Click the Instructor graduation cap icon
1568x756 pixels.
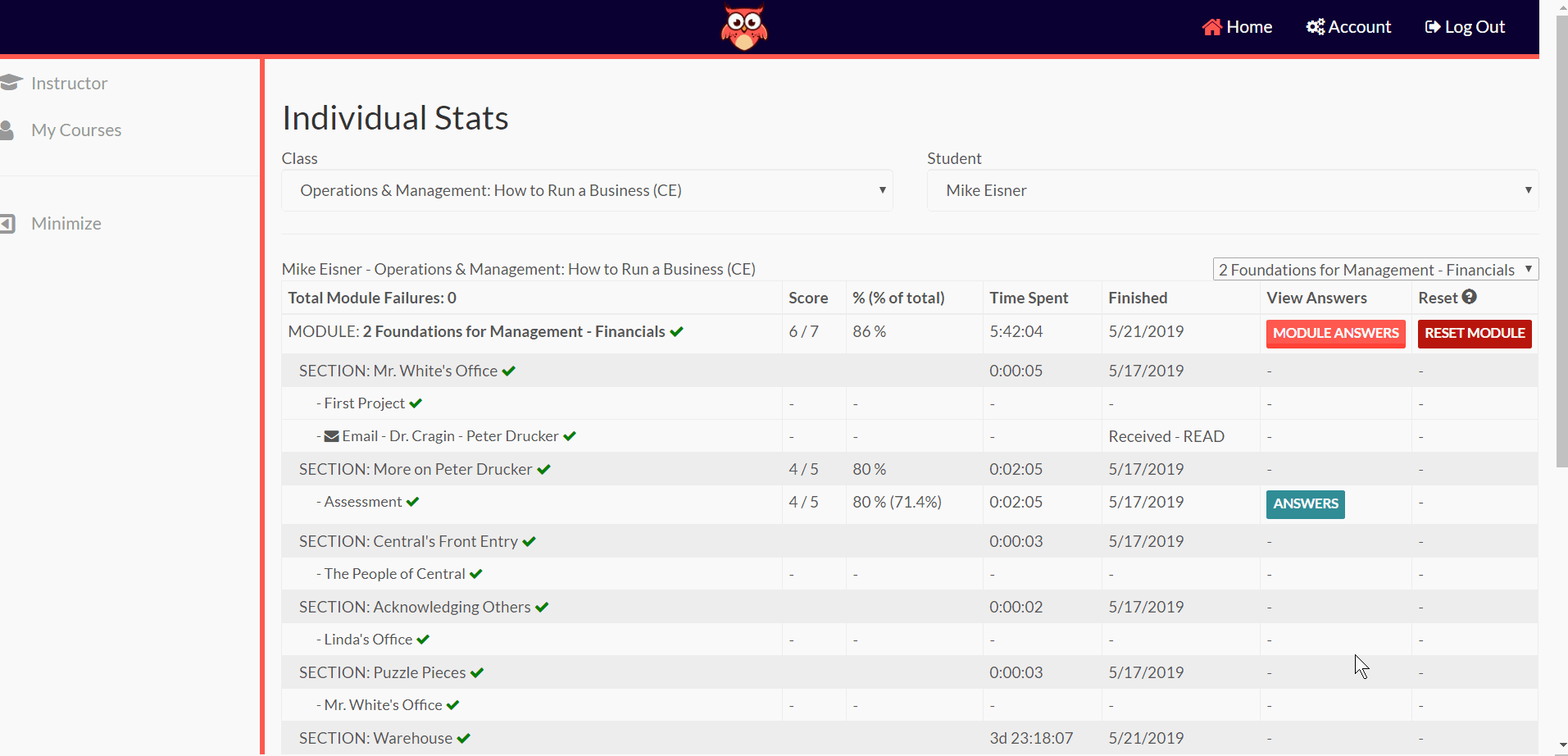pyautogui.click(x=11, y=83)
